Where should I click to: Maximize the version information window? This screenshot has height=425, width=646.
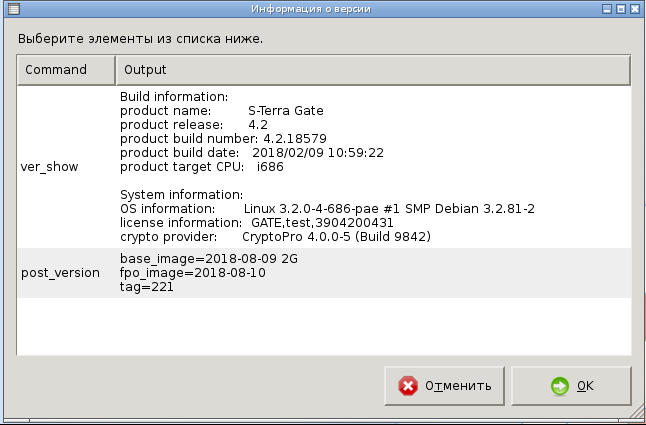[621, 9]
